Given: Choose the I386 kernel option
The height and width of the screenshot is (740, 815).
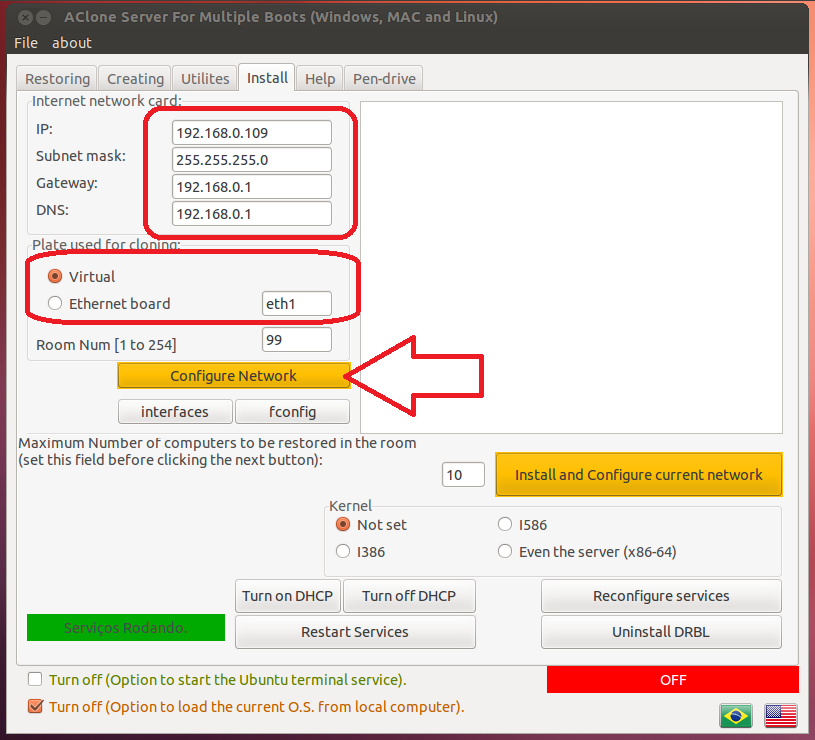Looking at the screenshot, I should [x=343, y=551].
